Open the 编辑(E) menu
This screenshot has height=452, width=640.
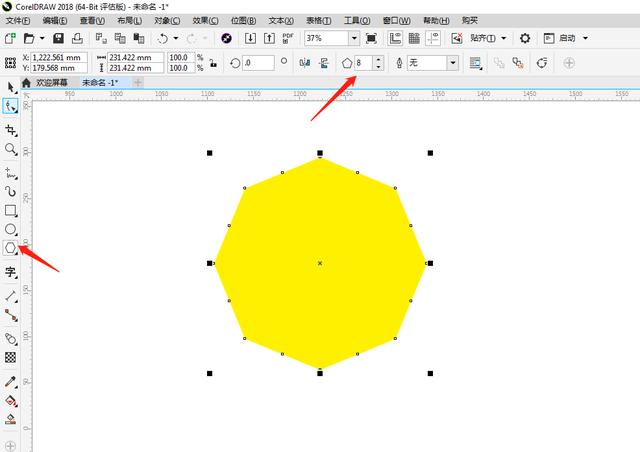pos(55,20)
